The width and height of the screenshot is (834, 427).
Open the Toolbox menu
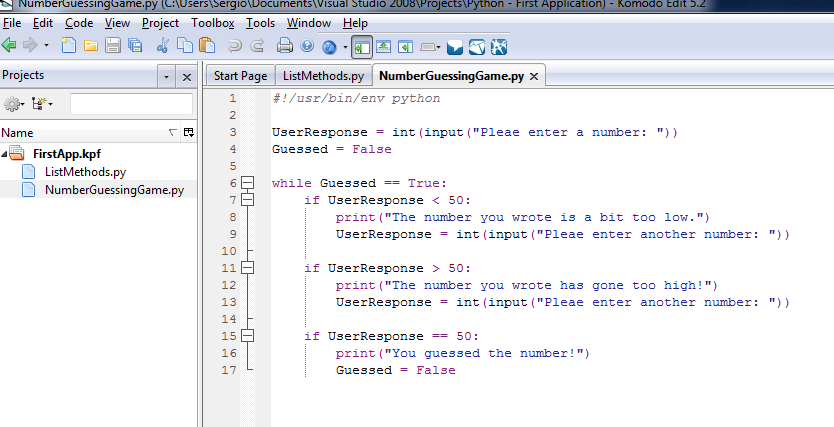point(213,23)
